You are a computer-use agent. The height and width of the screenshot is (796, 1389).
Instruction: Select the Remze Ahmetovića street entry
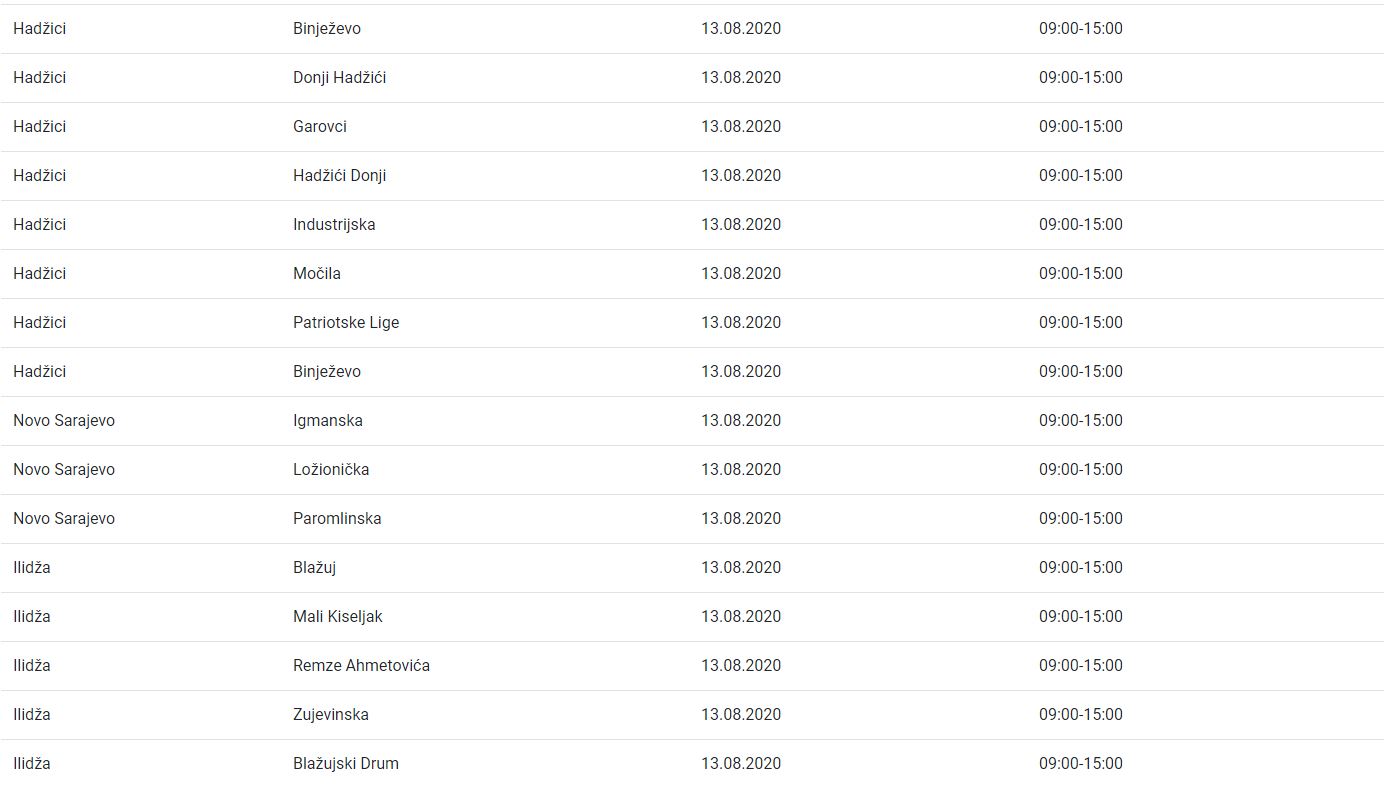361,666
